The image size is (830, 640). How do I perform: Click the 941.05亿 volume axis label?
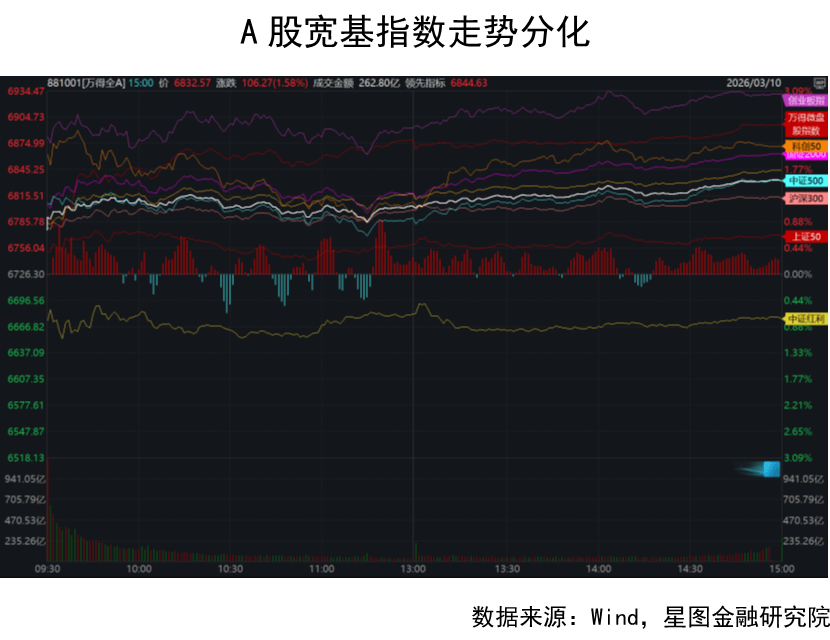(25, 479)
